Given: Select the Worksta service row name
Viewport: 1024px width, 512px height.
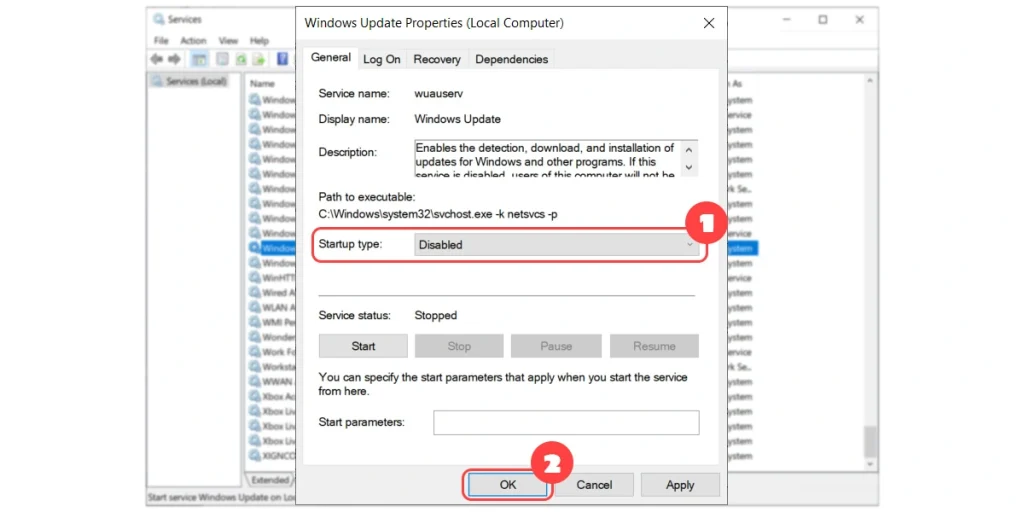Looking at the screenshot, I should pyautogui.click(x=279, y=366).
